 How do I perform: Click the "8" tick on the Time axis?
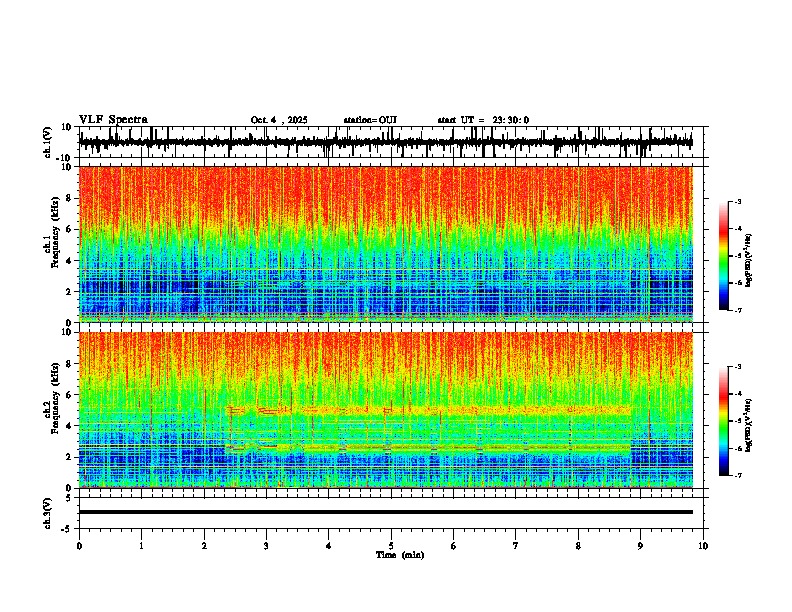(578, 546)
